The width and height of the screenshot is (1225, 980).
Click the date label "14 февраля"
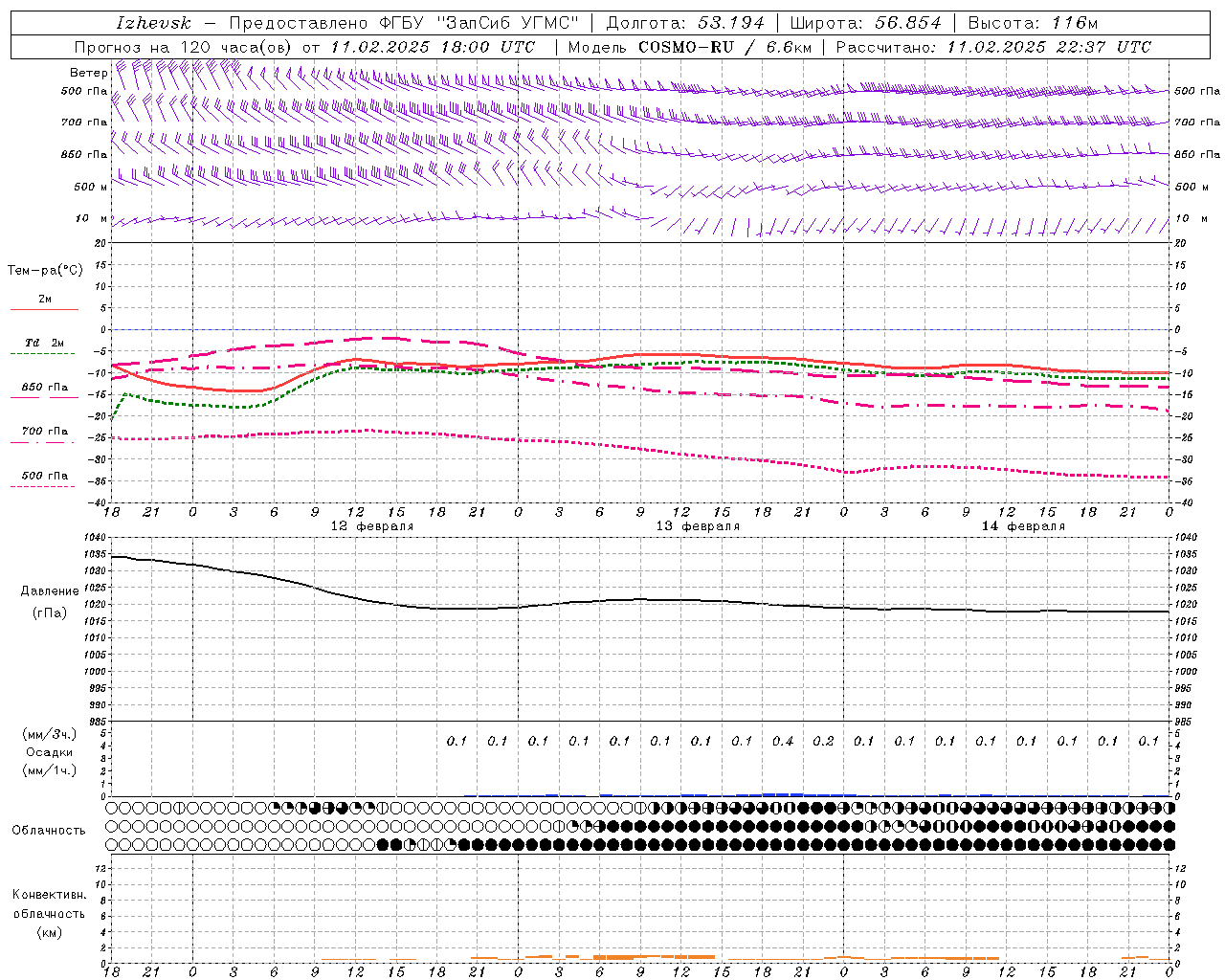1023,526
